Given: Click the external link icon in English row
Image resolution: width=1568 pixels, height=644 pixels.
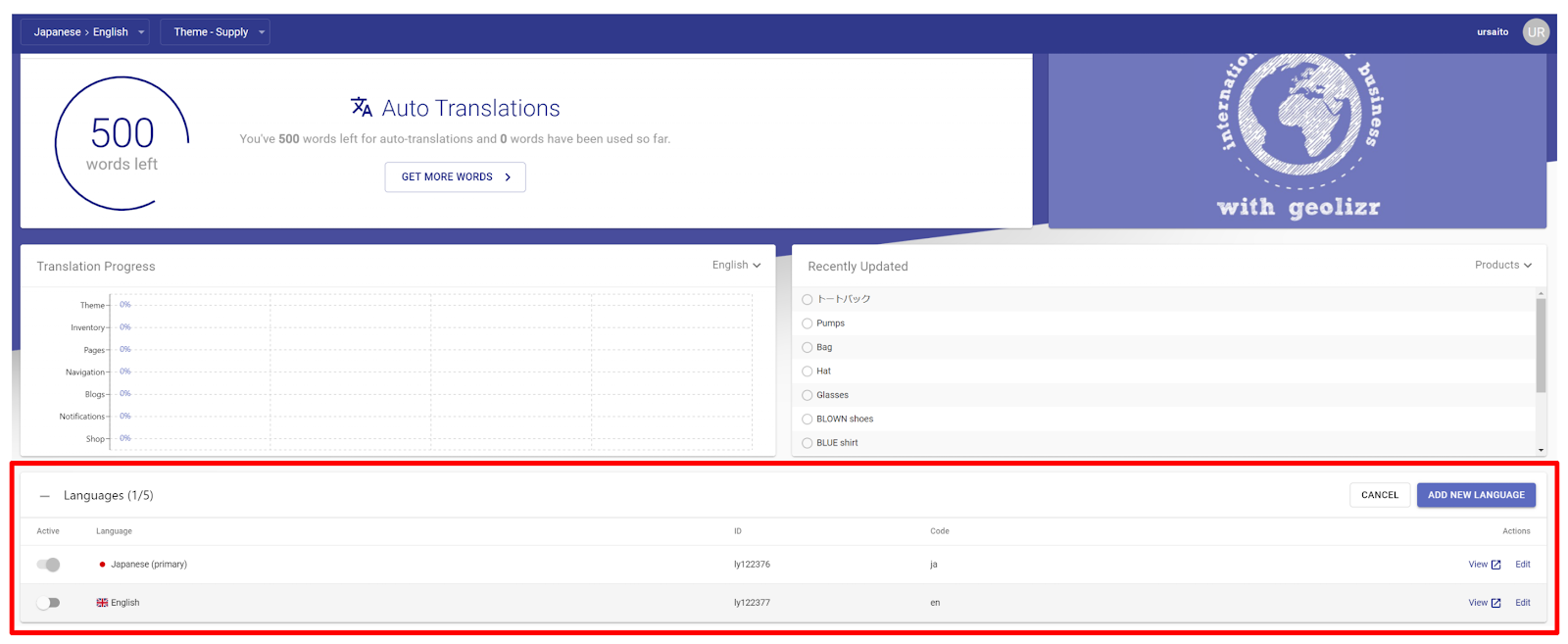Looking at the screenshot, I should [x=1495, y=603].
